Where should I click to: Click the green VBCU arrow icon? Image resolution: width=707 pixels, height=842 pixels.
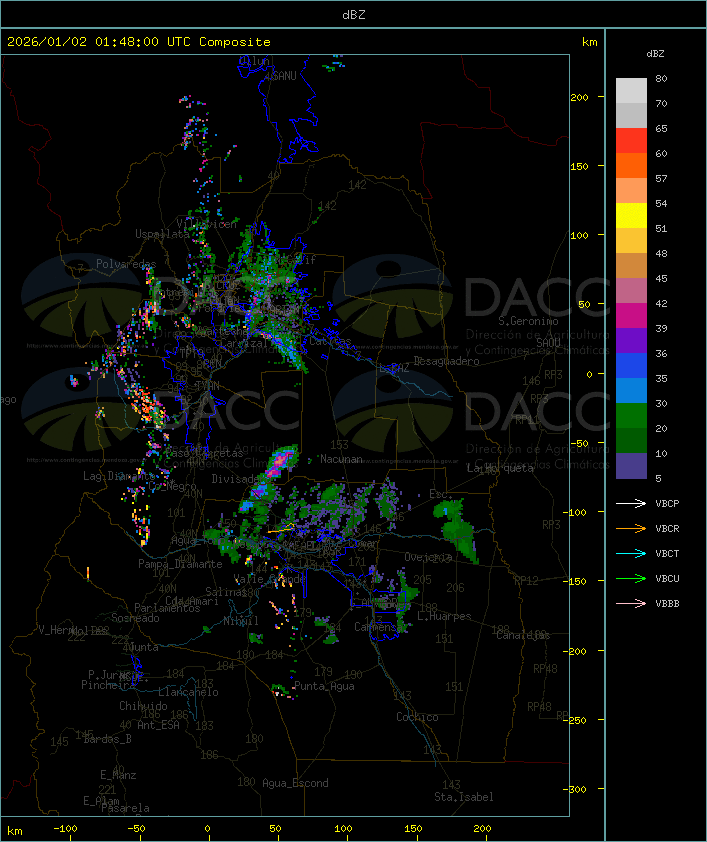[x=631, y=578]
